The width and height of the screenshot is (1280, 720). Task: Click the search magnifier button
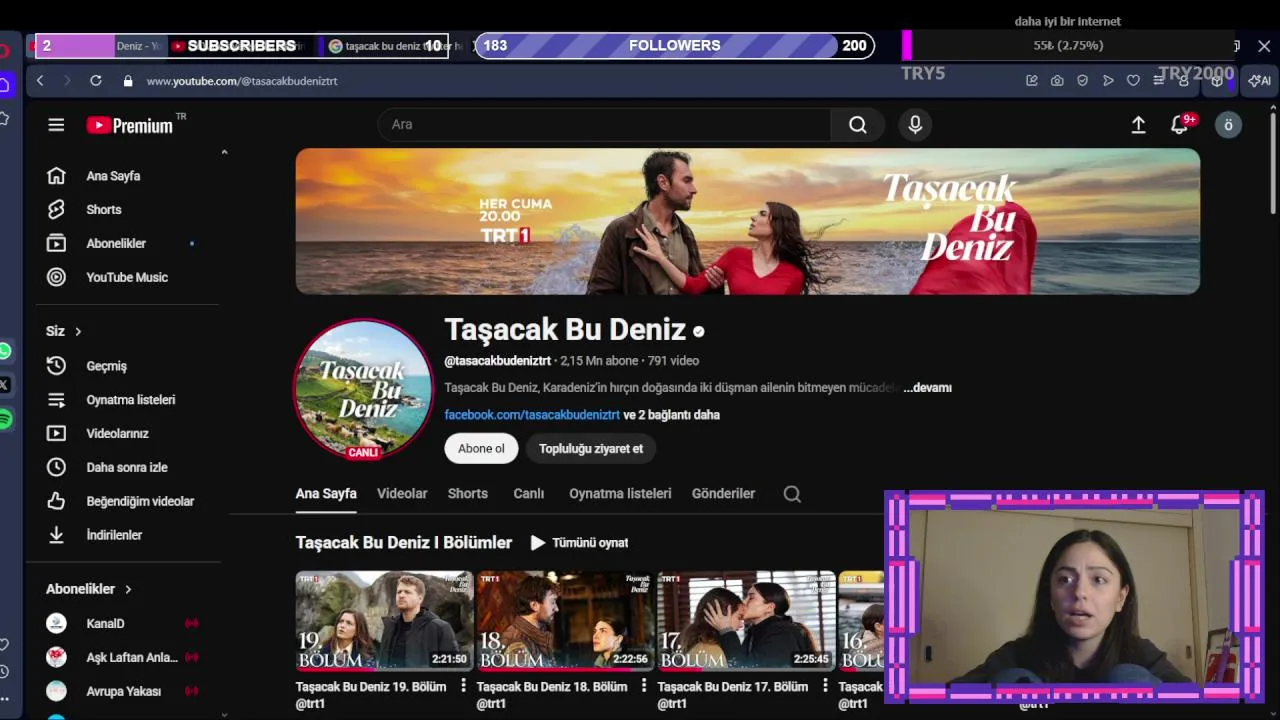(x=858, y=125)
